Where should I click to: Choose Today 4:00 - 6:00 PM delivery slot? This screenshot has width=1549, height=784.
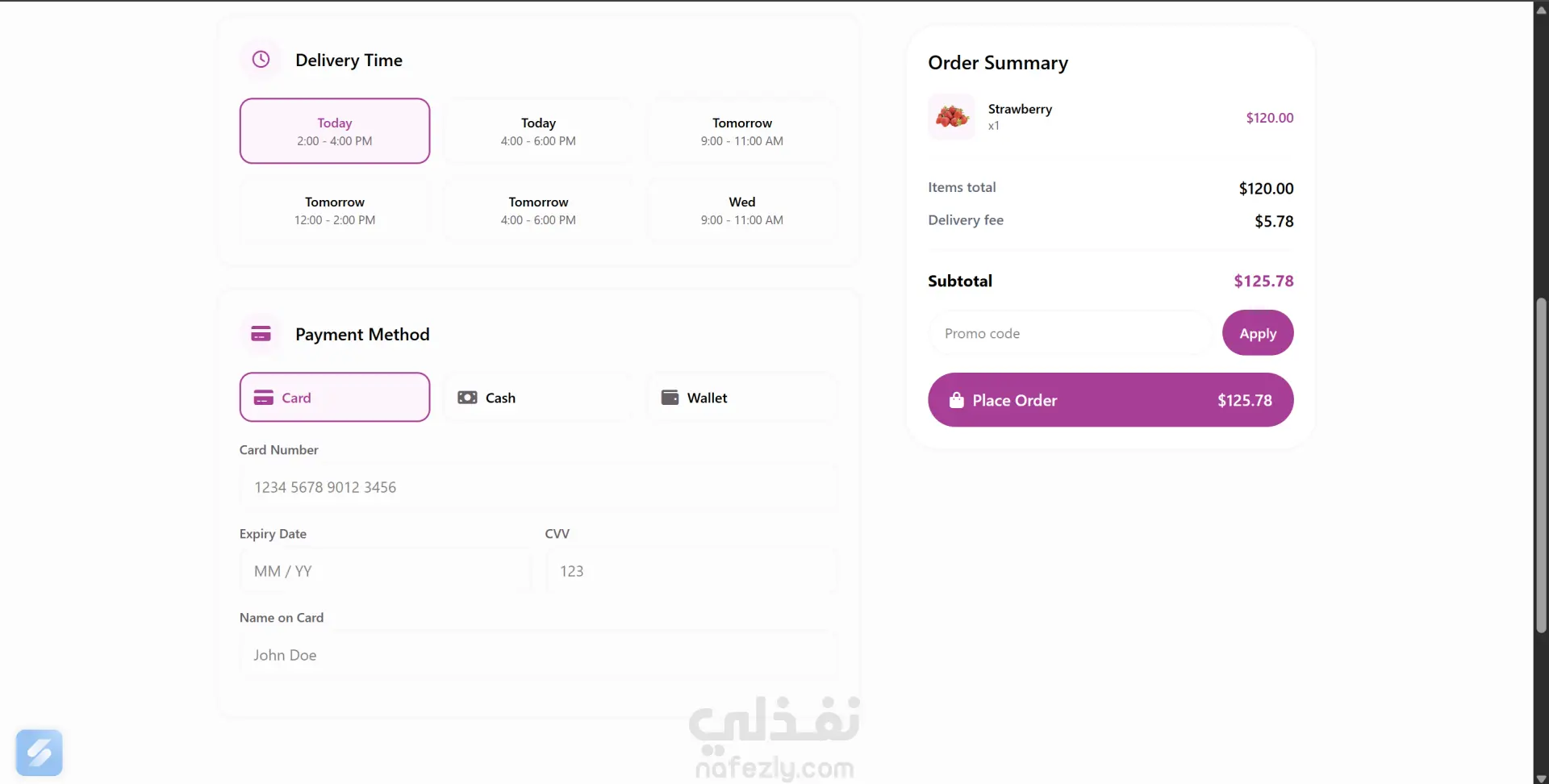coord(538,131)
